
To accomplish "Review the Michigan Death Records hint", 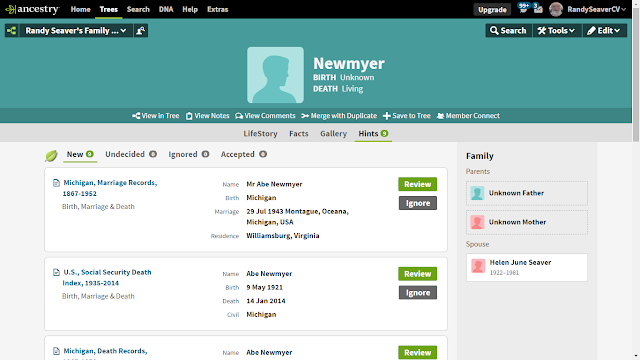I will click(418, 352).
